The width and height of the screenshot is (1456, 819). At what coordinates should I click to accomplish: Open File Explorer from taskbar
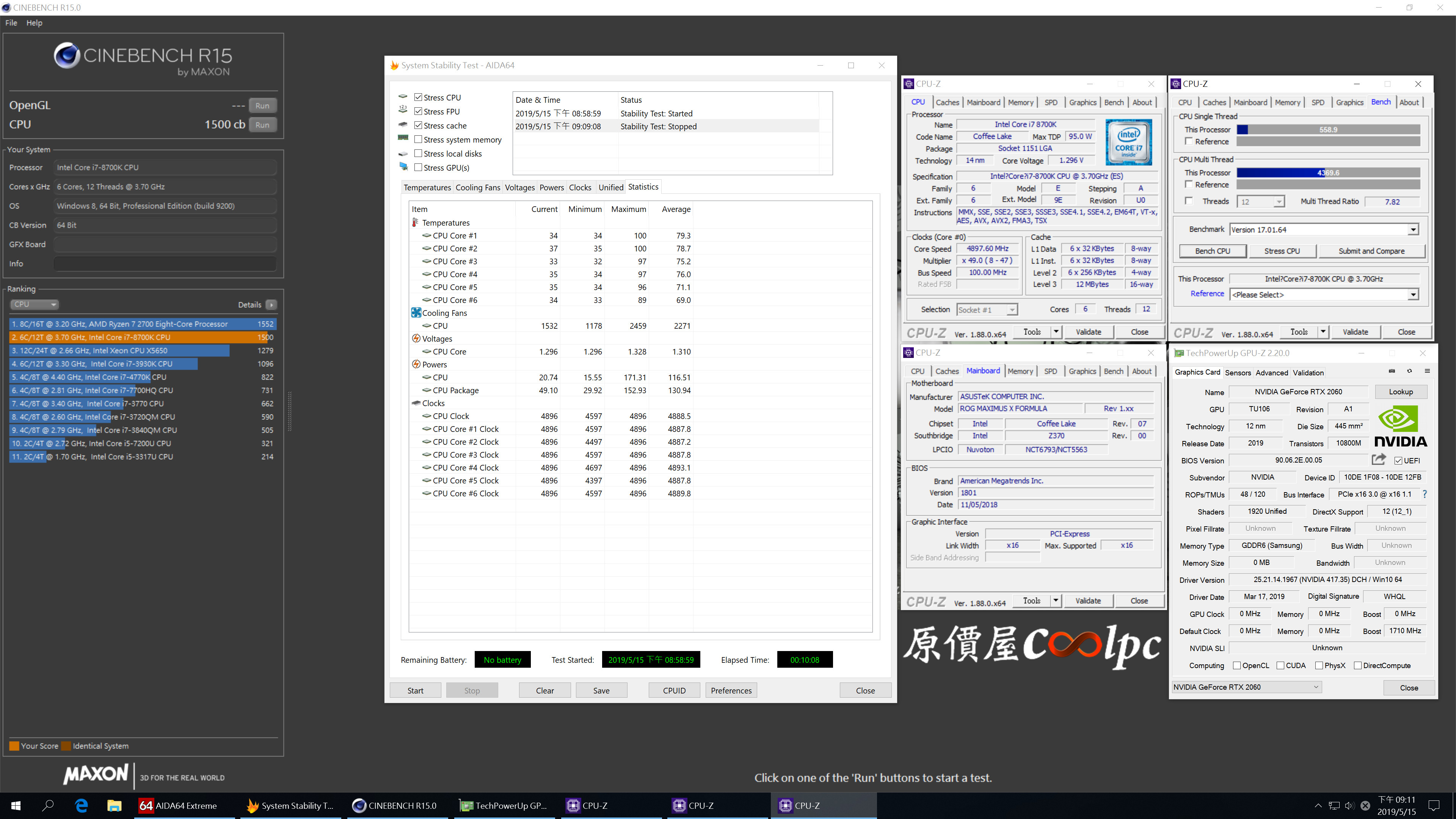[114, 805]
